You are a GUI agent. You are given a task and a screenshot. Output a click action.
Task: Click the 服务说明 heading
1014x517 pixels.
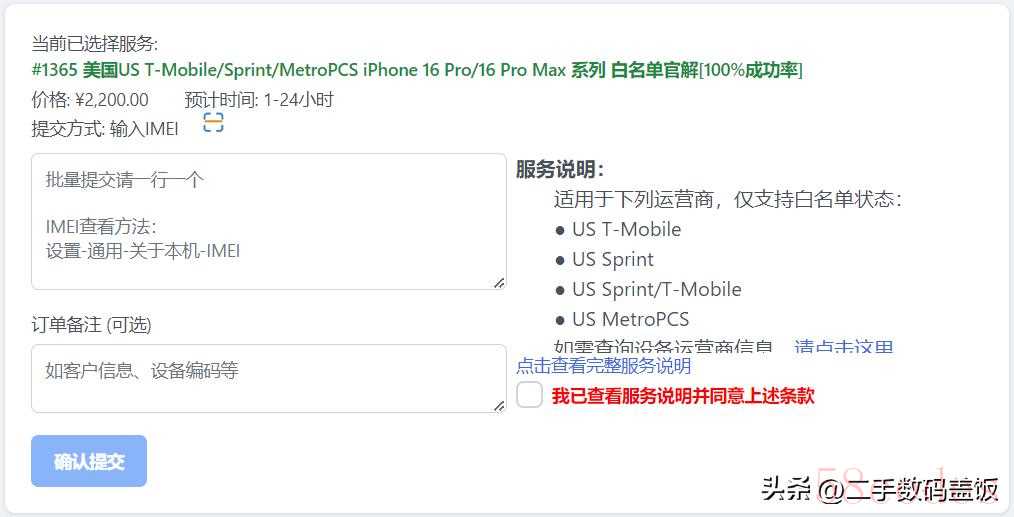[x=560, y=170]
